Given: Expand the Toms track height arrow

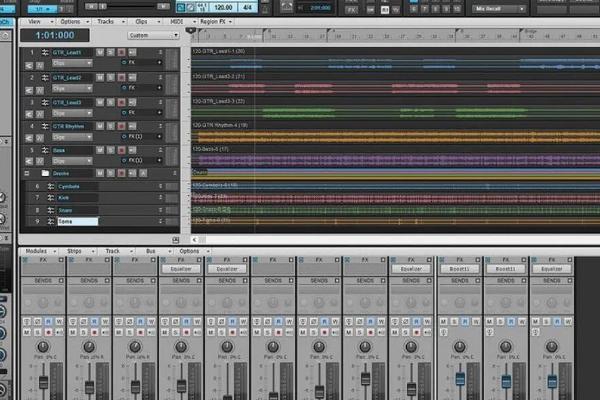Looking at the screenshot, I should tap(160, 221).
